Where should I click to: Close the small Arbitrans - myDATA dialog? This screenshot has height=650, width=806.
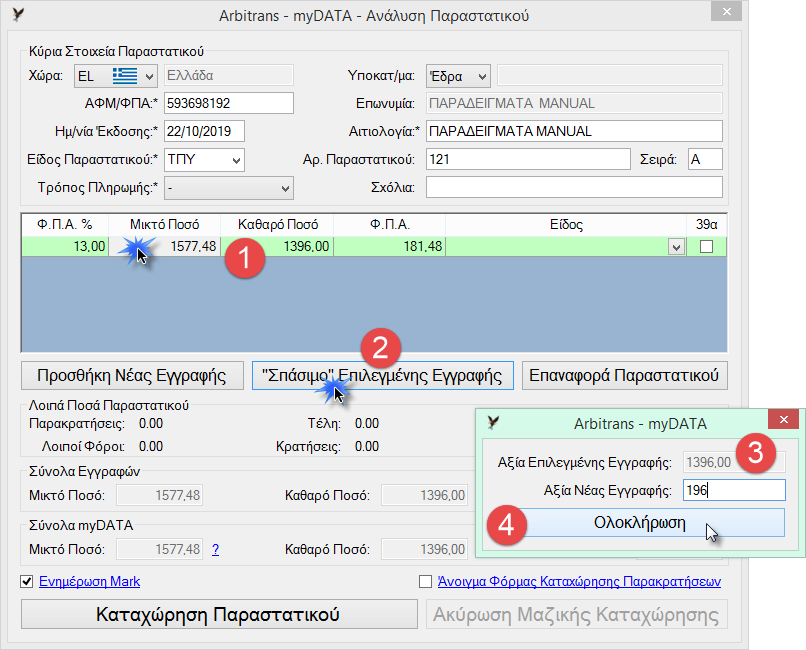[x=783, y=420]
